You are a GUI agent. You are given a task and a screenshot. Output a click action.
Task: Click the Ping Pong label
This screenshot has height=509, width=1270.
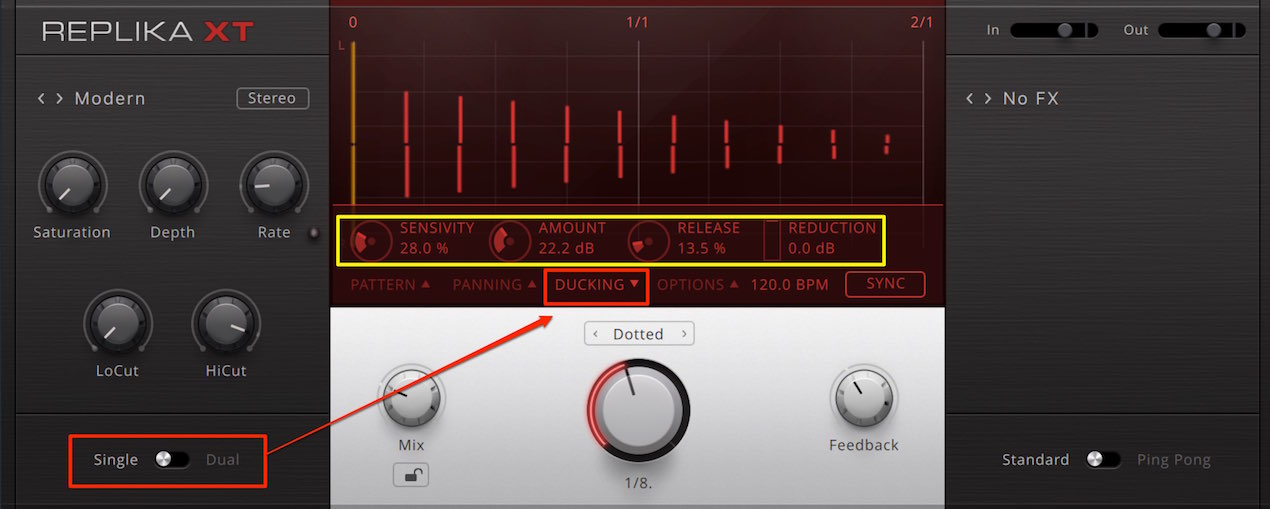pyautogui.click(x=1174, y=460)
